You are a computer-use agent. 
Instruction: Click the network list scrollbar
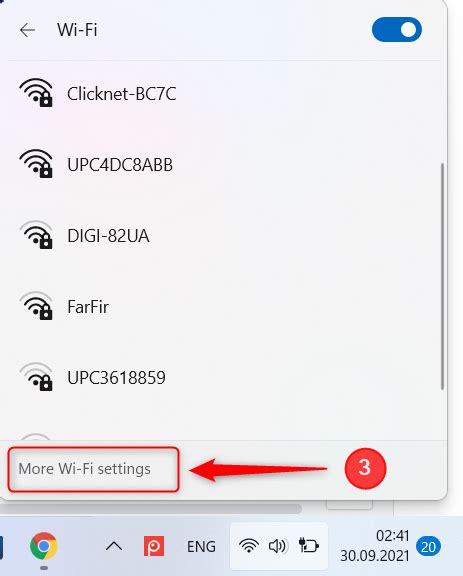pos(442,276)
